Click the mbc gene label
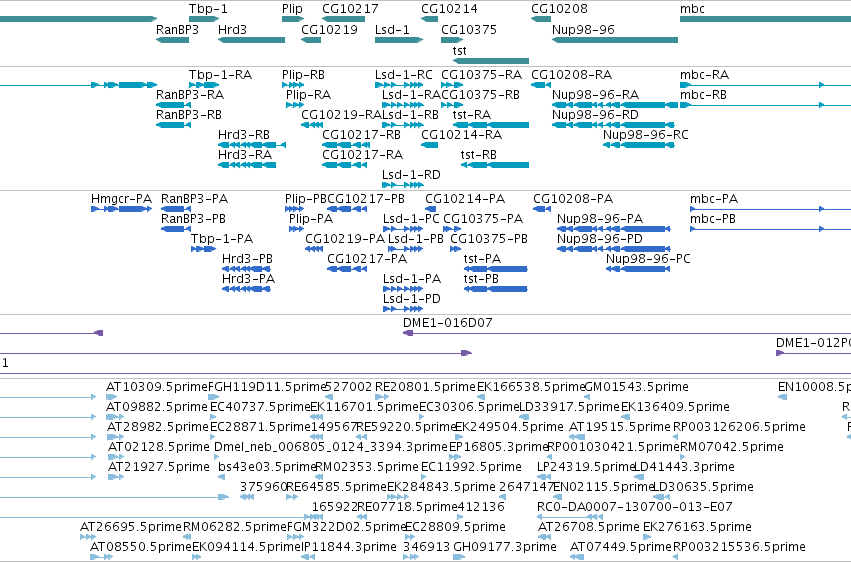 point(692,9)
